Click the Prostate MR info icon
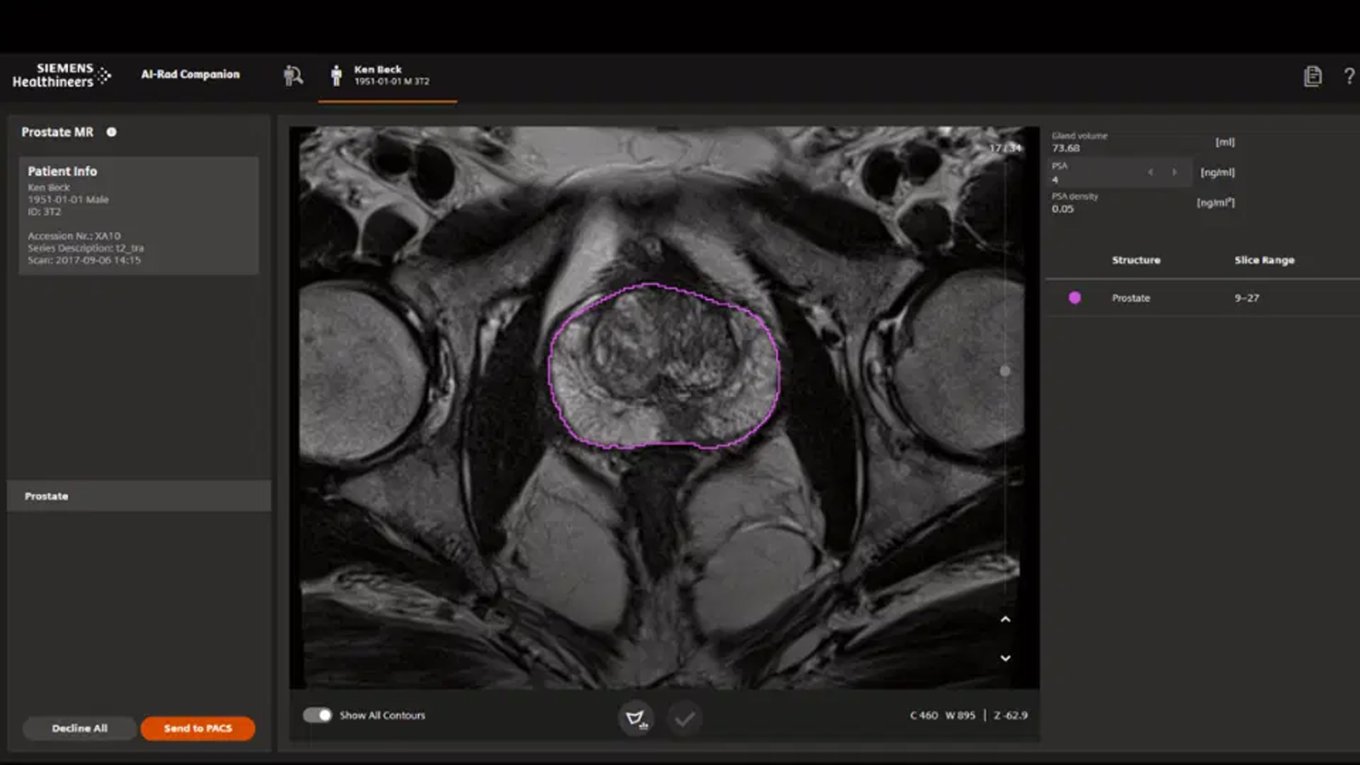This screenshot has width=1360, height=765. click(x=111, y=131)
